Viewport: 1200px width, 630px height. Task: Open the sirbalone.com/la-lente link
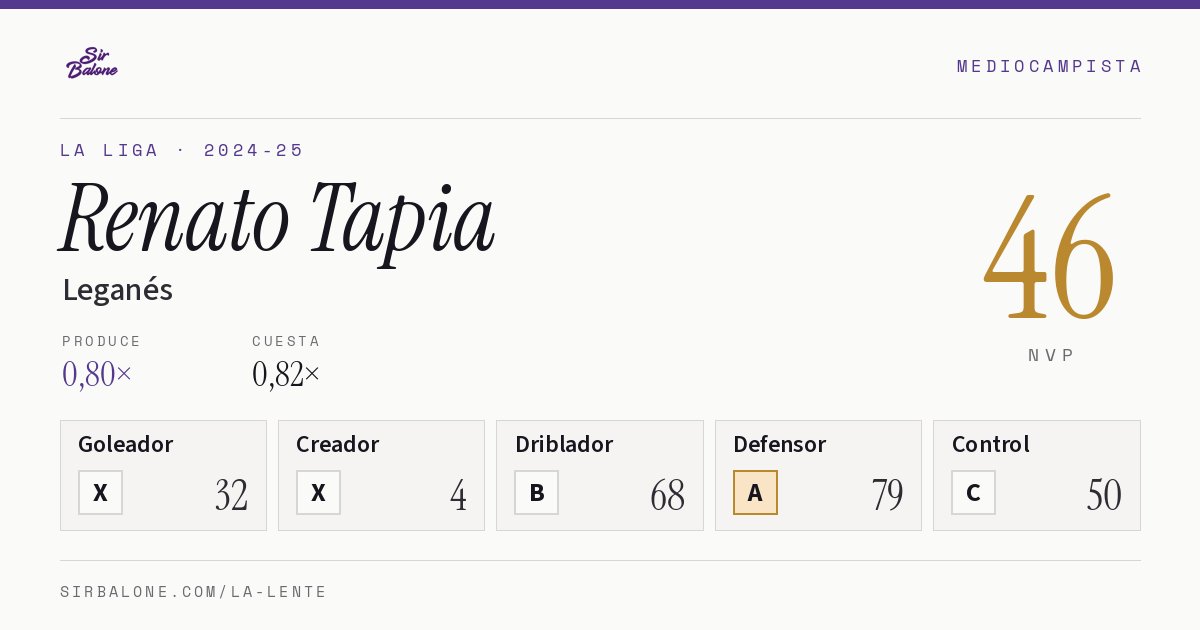(194, 592)
